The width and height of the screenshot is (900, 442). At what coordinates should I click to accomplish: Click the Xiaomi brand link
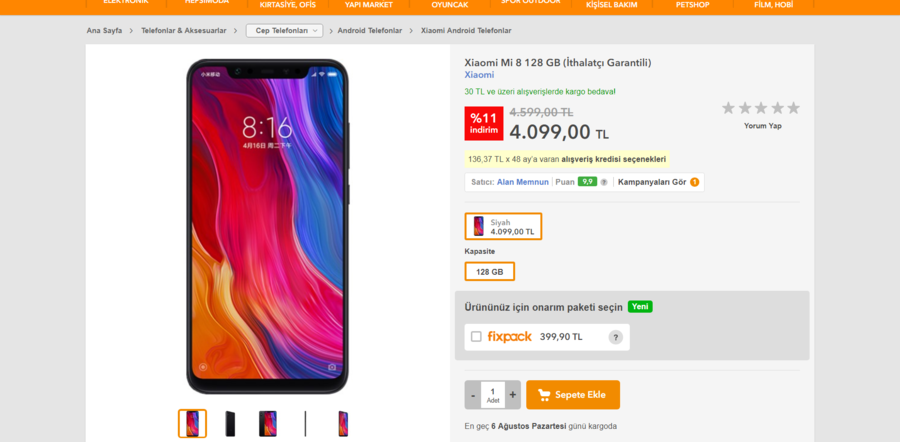[x=479, y=75]
